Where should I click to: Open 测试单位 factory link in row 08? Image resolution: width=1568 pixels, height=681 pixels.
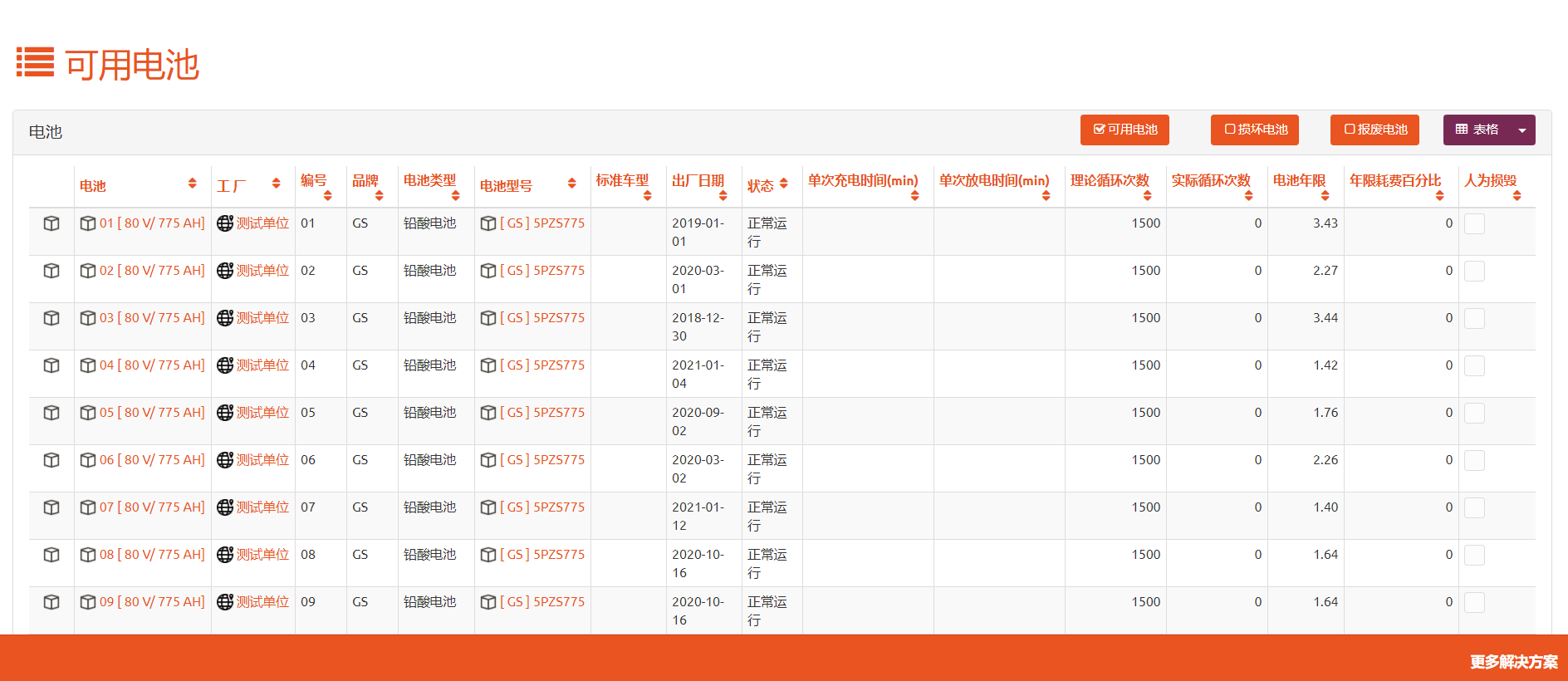pos(262,555)
